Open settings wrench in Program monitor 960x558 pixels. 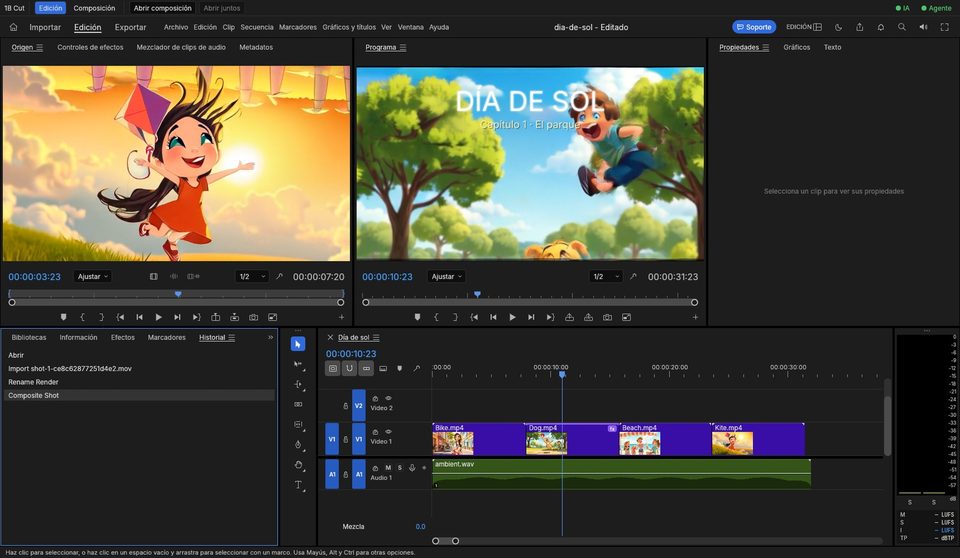[633, 277]
